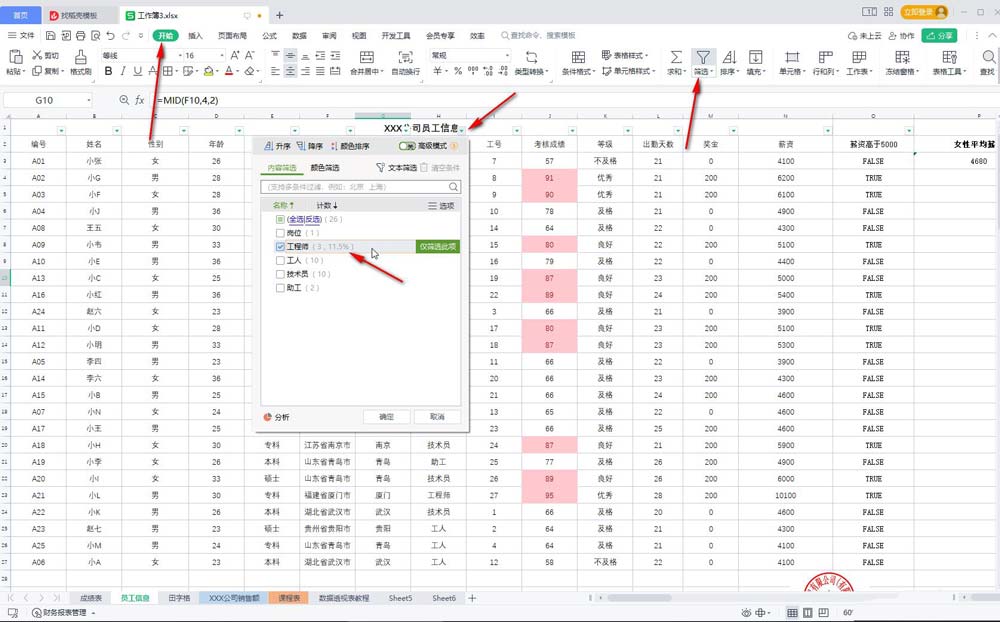Image resolution: width=1000 pixels, height=622 pixels.
Task: Click the 类型转换 type conversion icon
Action: [531, 57]
